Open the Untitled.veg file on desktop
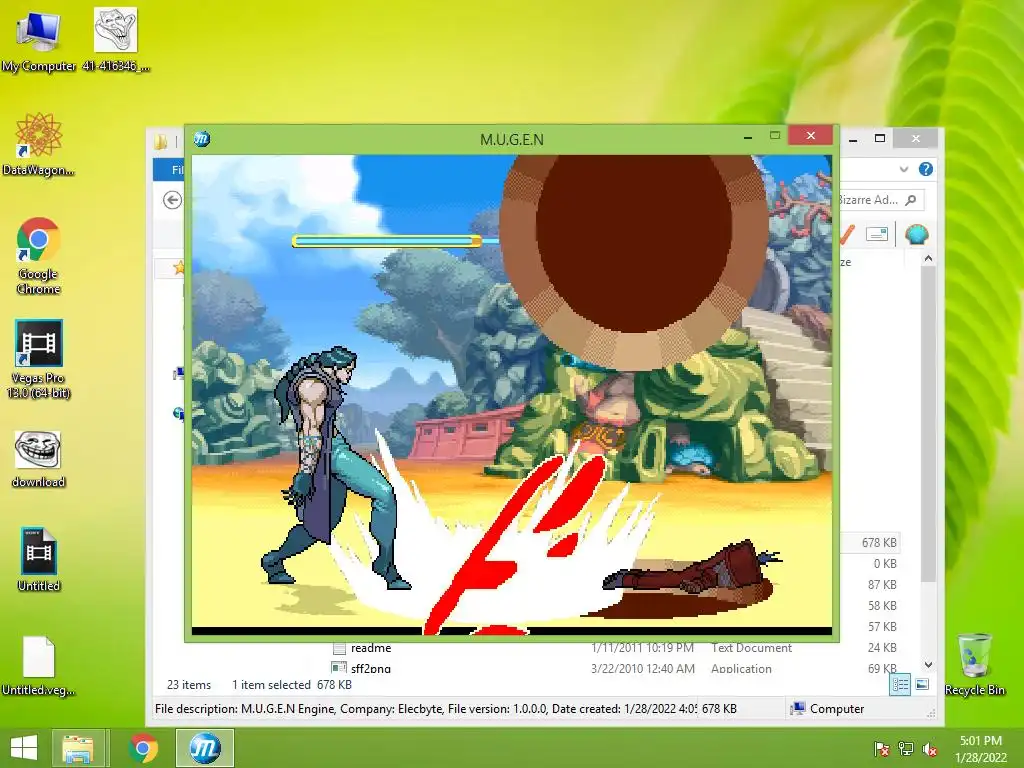Image resolution: width=1024 pixels, height=768 pixels. pos(38,665)
